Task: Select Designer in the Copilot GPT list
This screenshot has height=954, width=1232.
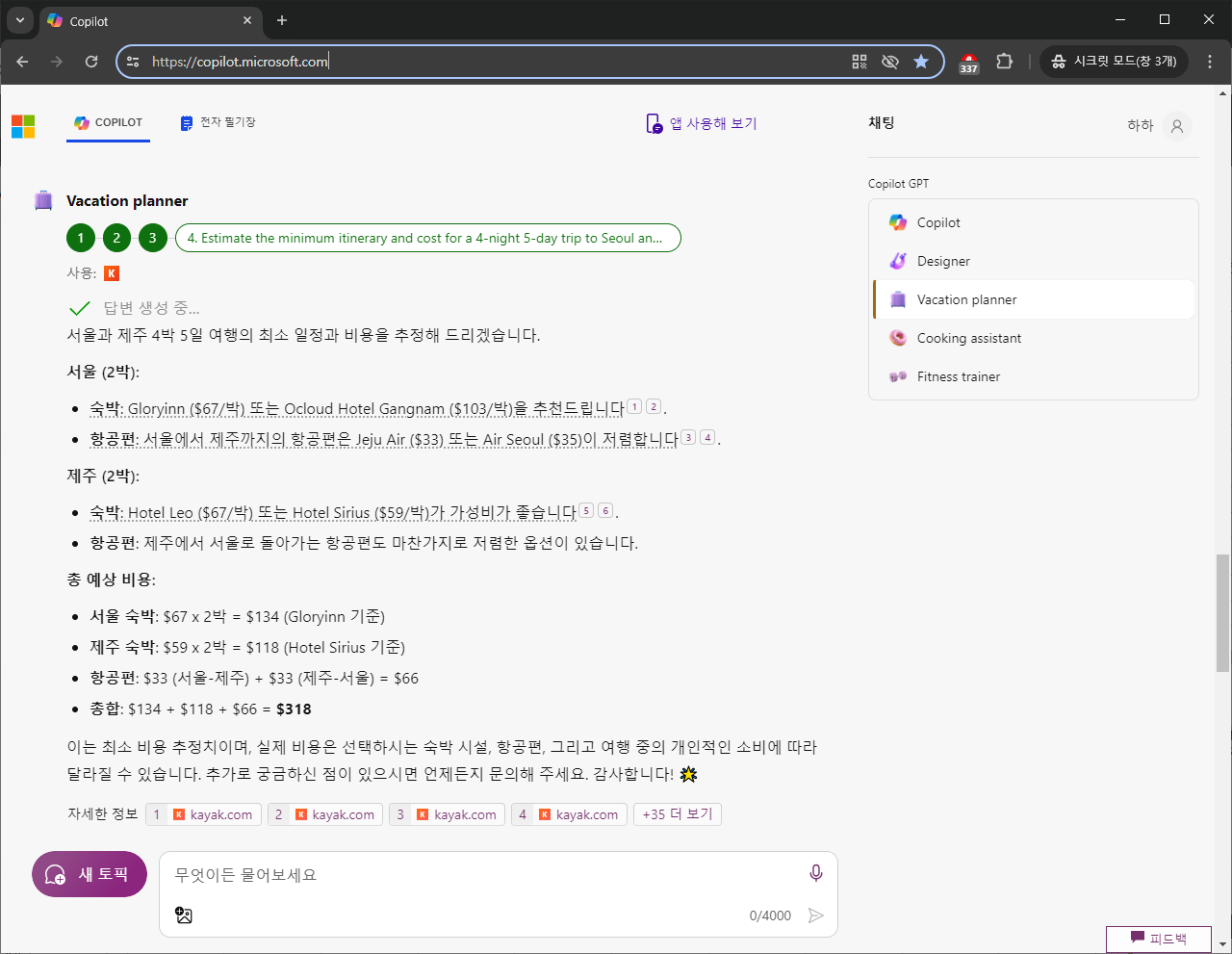Action: tap(1033, 261)
